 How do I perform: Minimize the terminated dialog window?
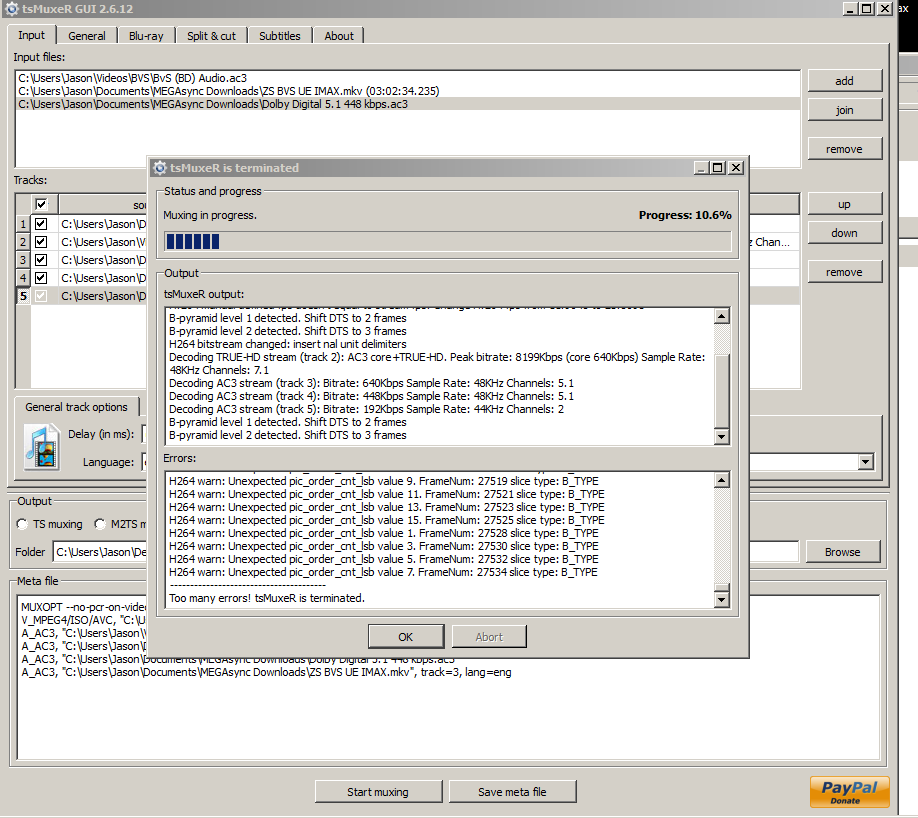701,168
